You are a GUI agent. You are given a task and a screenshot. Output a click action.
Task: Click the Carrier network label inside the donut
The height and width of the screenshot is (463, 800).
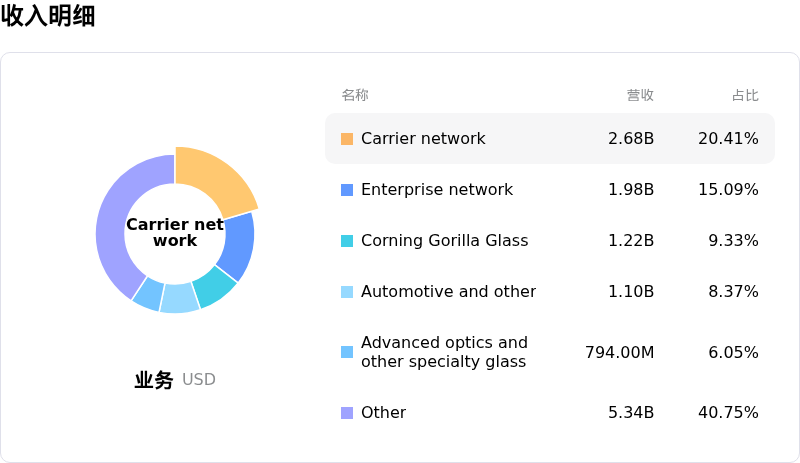(x=175, y=233)
